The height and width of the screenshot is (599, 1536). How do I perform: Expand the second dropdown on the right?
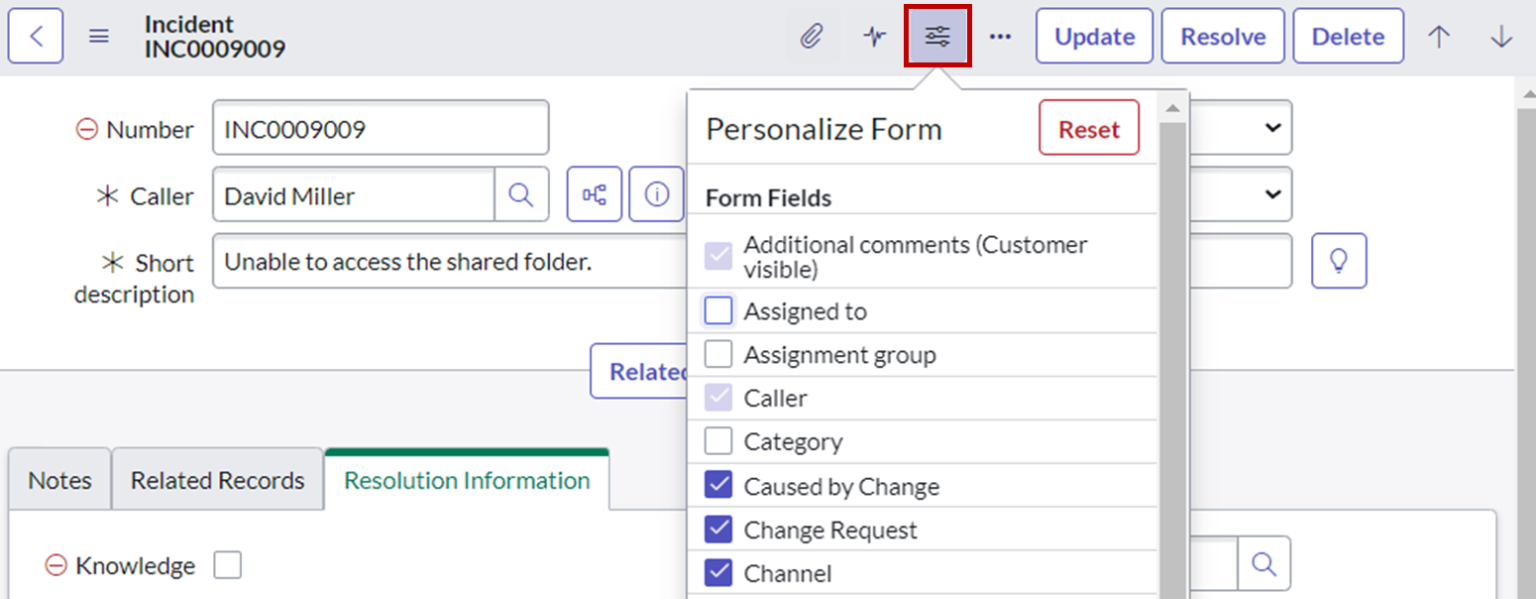click(x=1272, y=194)
